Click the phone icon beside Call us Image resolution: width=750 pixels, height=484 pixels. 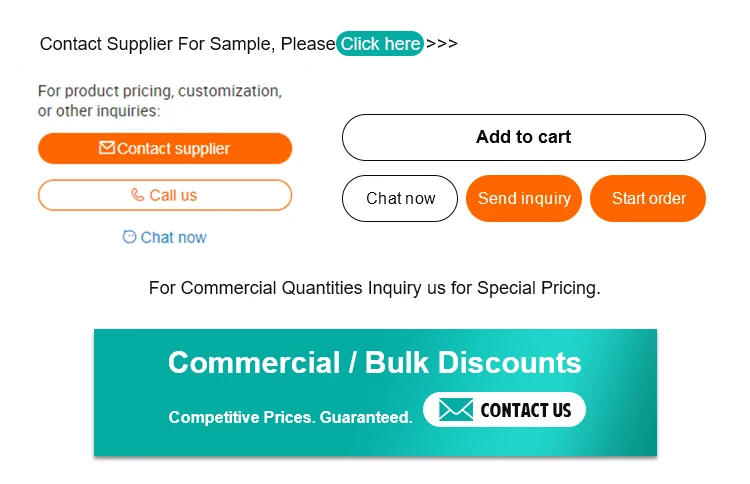pyautogui.click(x=138, y=195)
